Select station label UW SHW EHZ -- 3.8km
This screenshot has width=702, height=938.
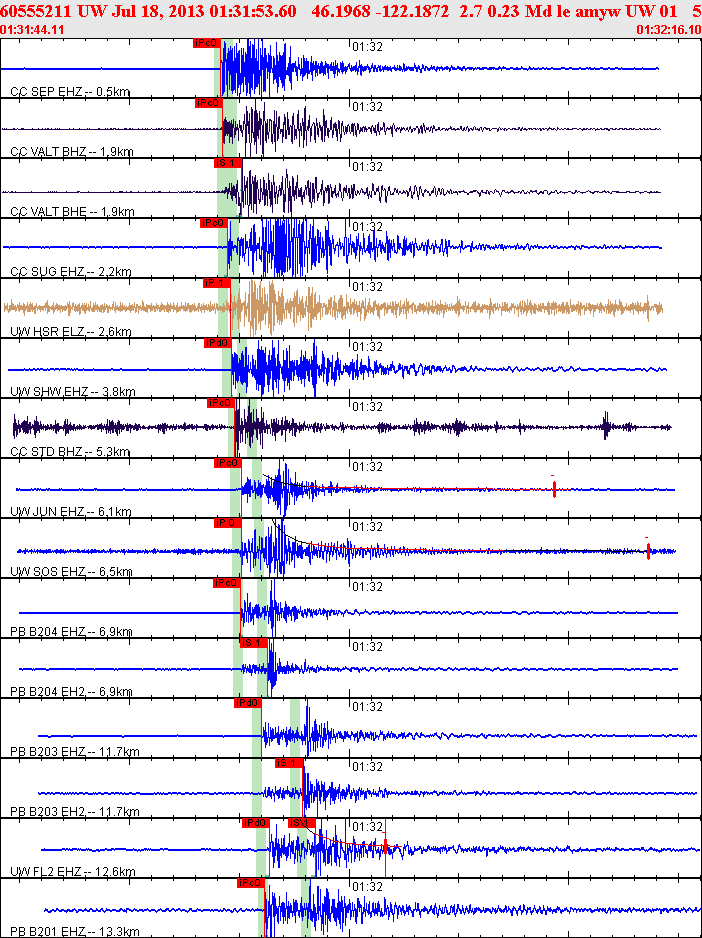tap(72, 392)
